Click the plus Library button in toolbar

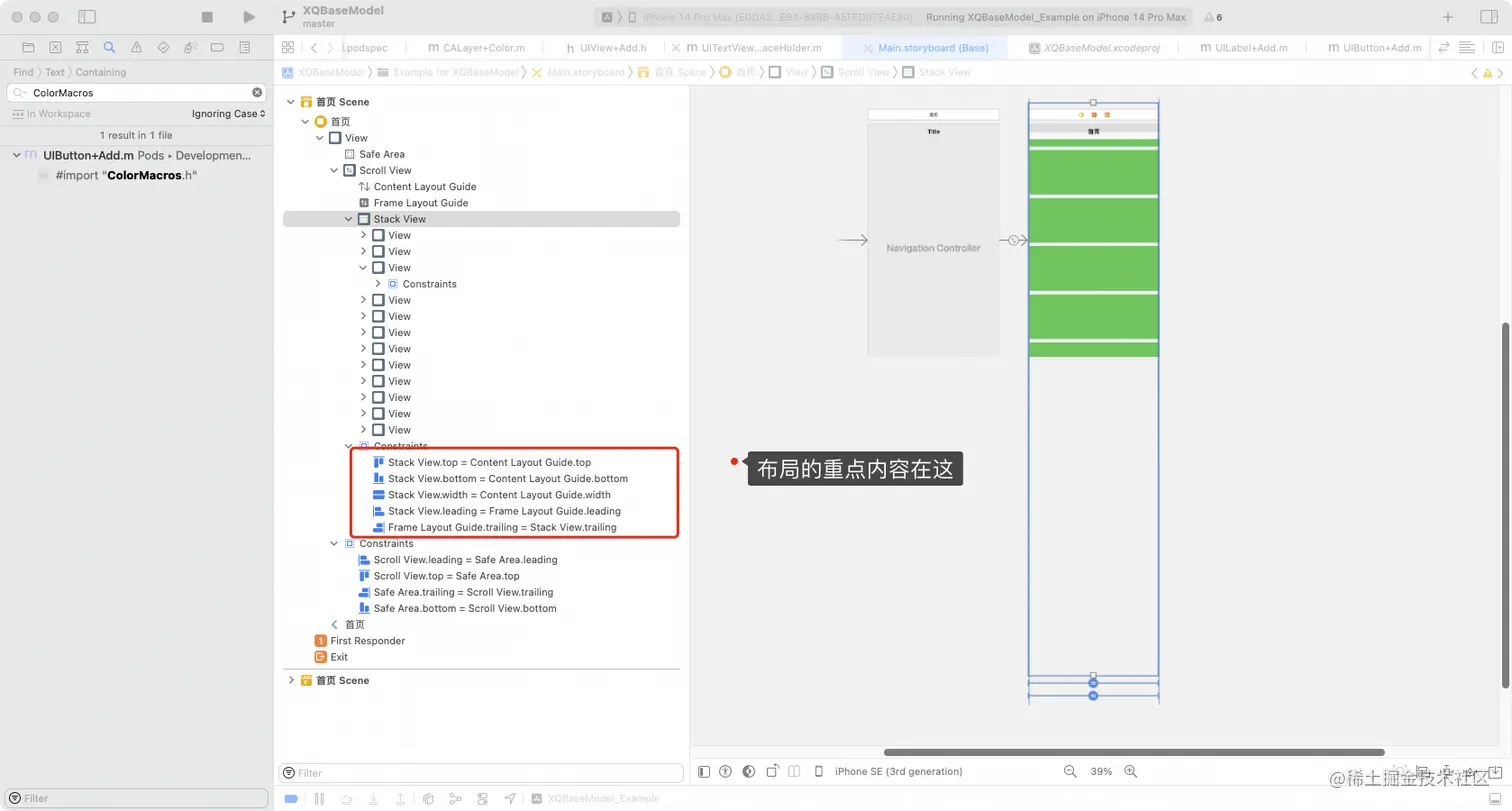tap(1448, 17)
